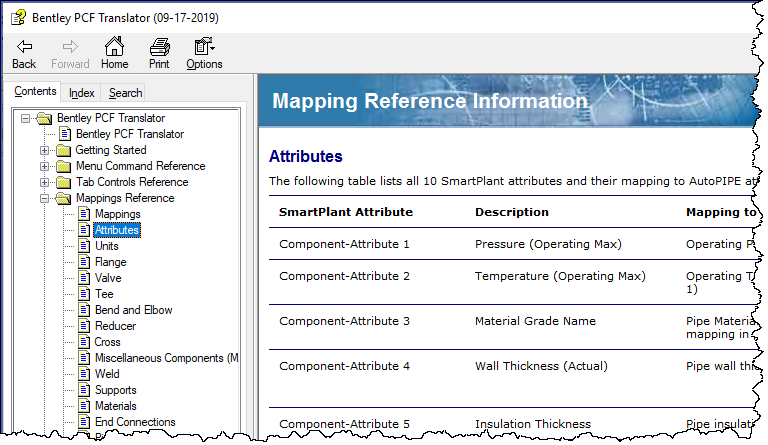Click the Supports topic page icon
The image size is (768, 445).
(x=84, y=390)
